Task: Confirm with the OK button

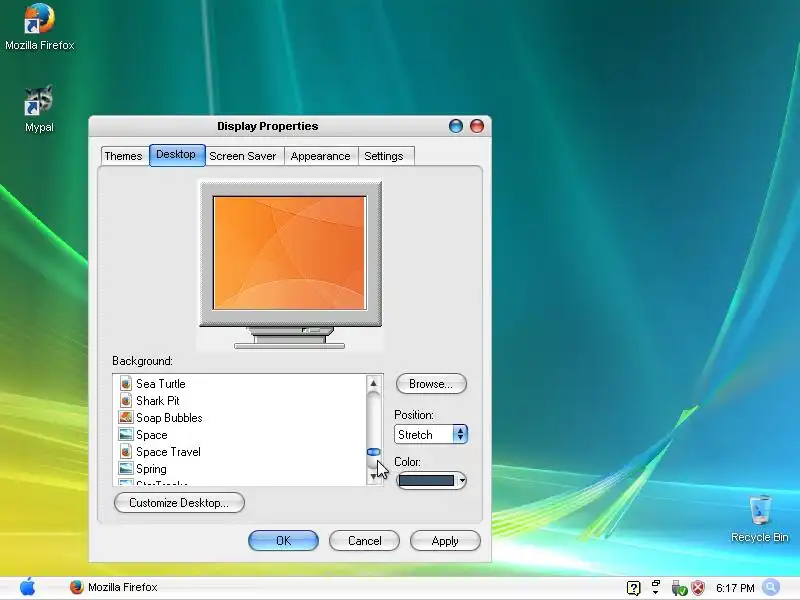Action: point(283,541)
